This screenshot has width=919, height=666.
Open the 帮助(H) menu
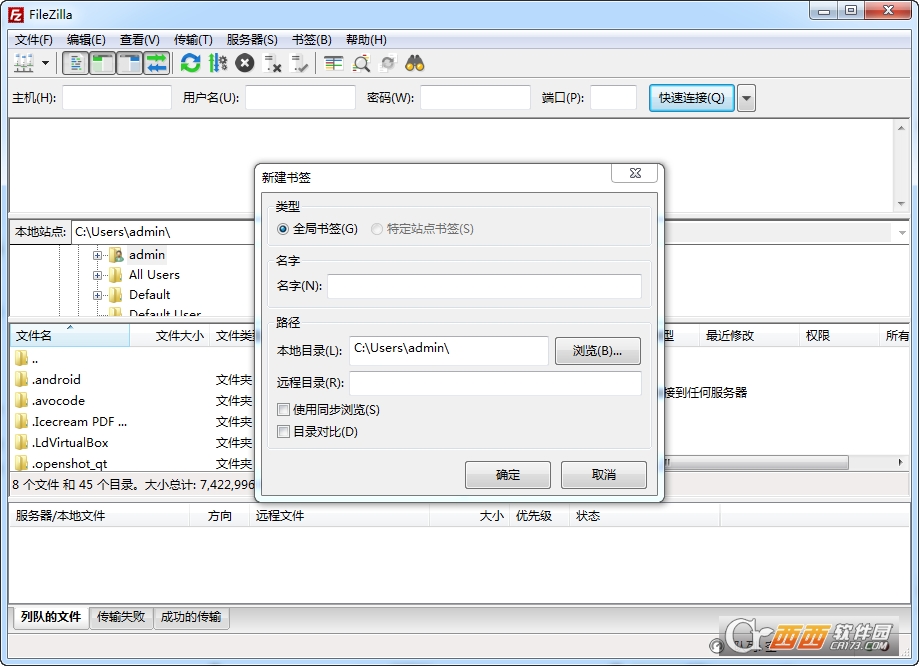coord(366,39)
